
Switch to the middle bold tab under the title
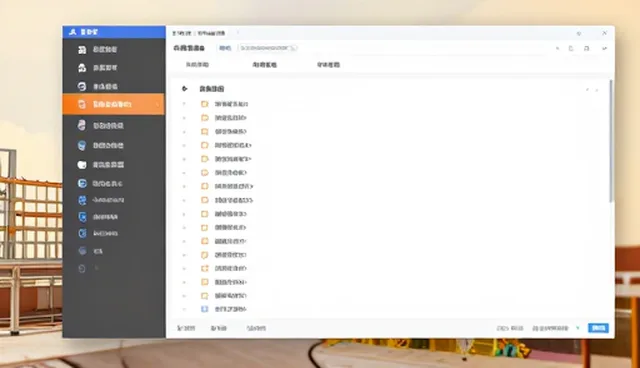click(264, 64)
